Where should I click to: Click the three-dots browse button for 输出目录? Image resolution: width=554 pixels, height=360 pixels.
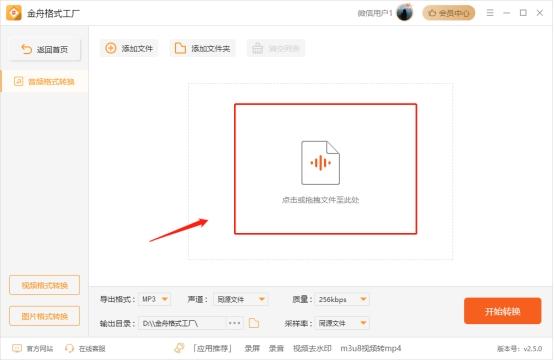235,323
